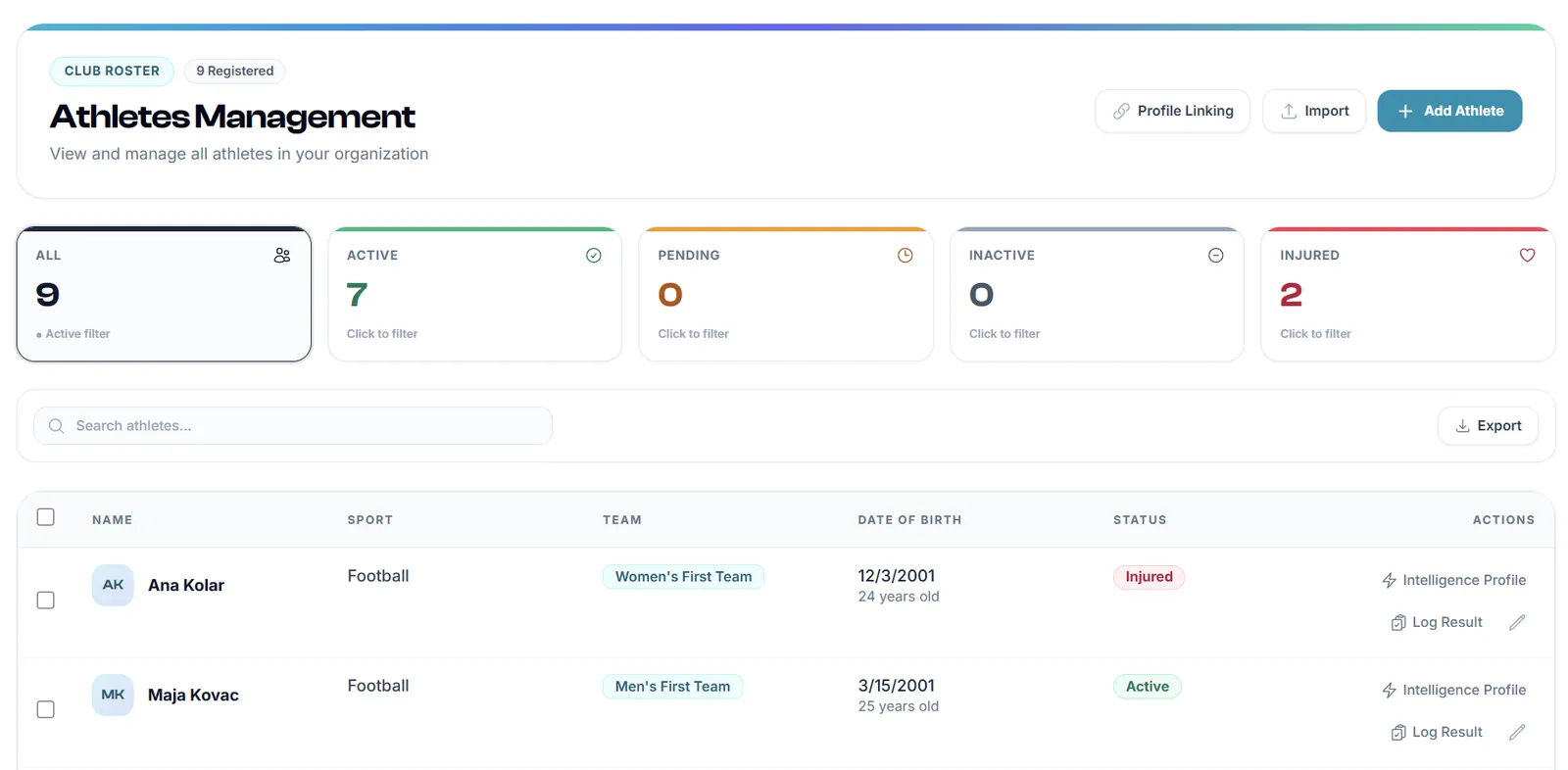This screenshot has width=1568, height=770.
Task: Check the box for the Maja Kovac row
Action: [x=45, y=709]
